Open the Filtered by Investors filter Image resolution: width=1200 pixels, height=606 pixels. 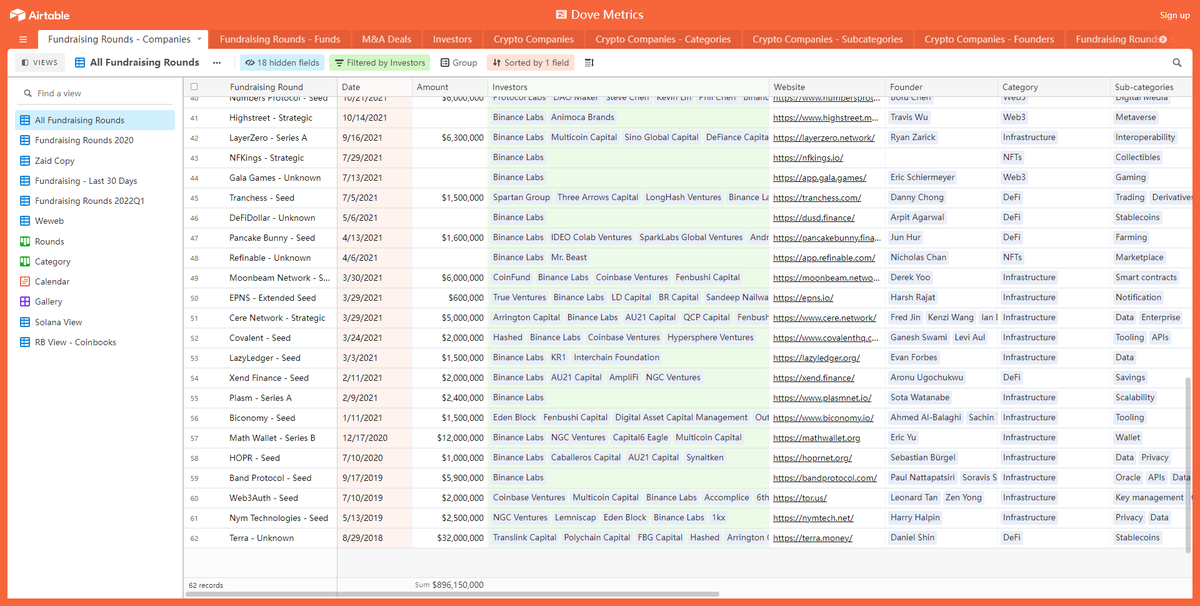(380, 62)
